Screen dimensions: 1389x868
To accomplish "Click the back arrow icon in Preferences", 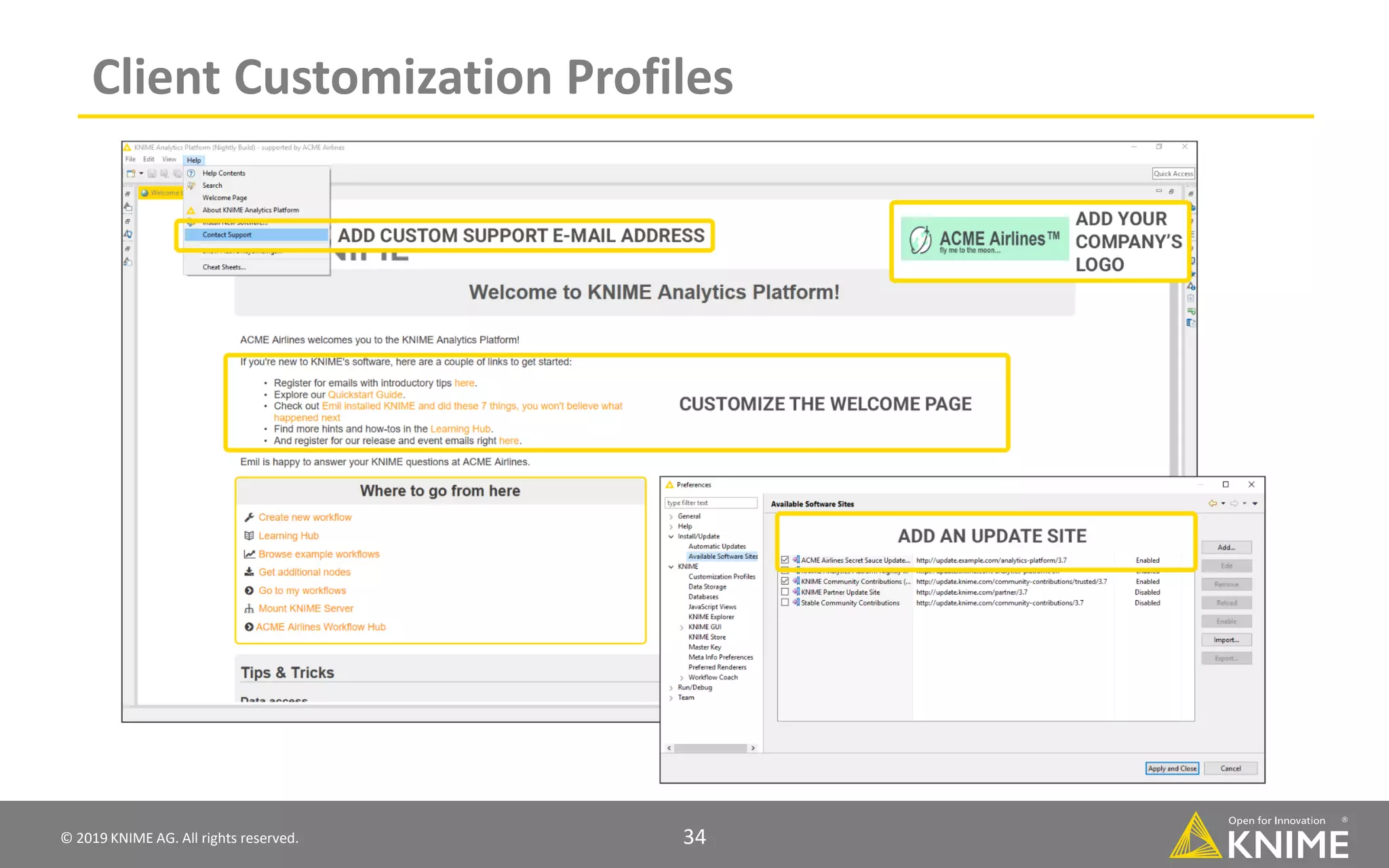I will tap(1213, 503).
